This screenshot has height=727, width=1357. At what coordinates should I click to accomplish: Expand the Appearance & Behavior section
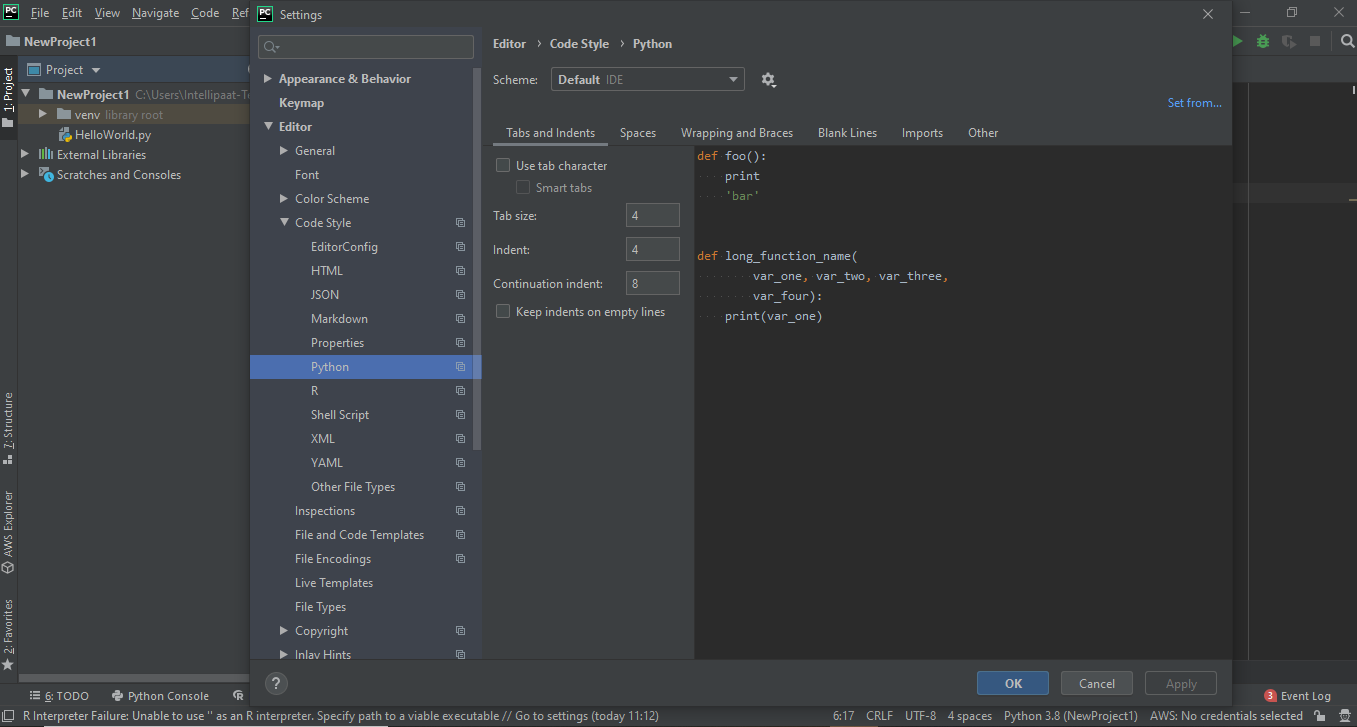tap(267, 78)
